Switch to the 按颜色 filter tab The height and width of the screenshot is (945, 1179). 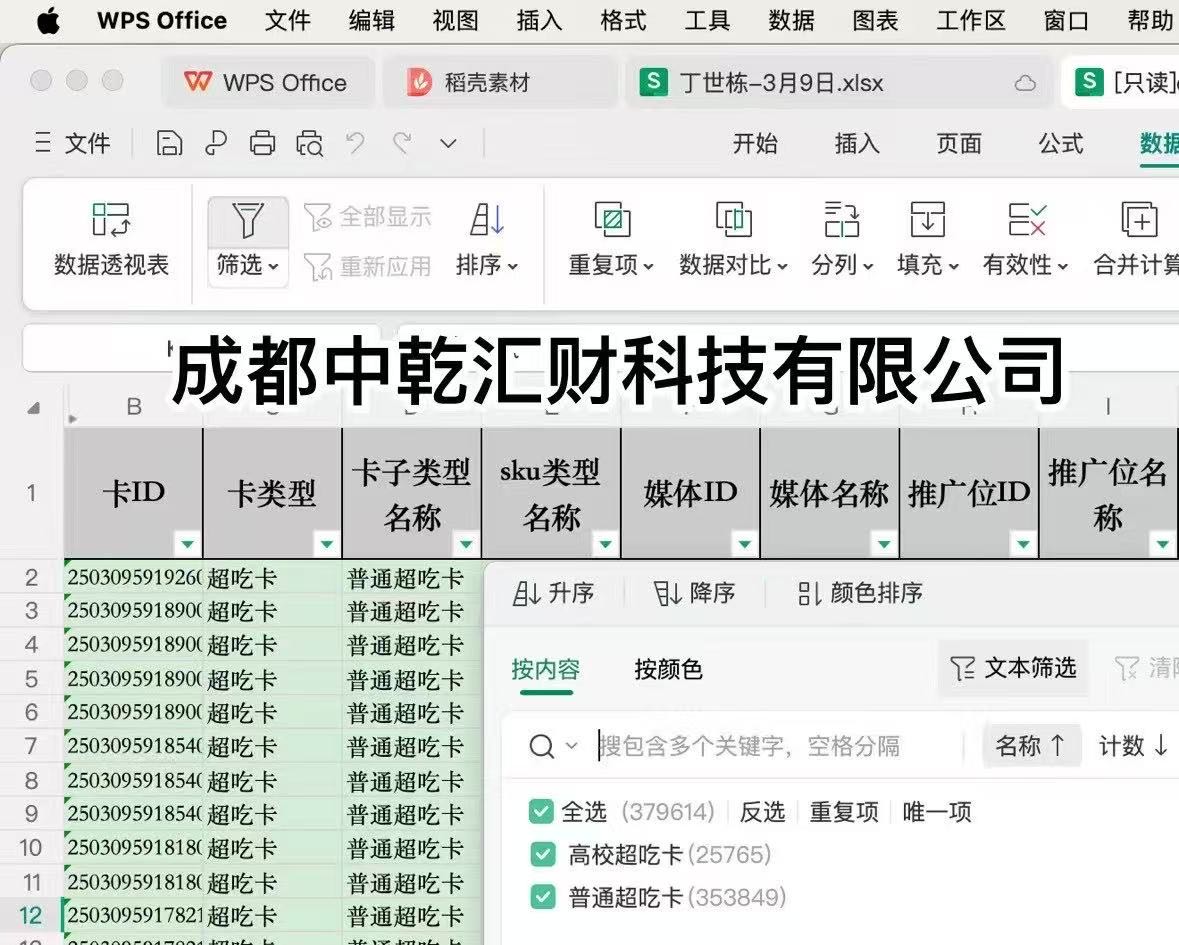(668, 670)
